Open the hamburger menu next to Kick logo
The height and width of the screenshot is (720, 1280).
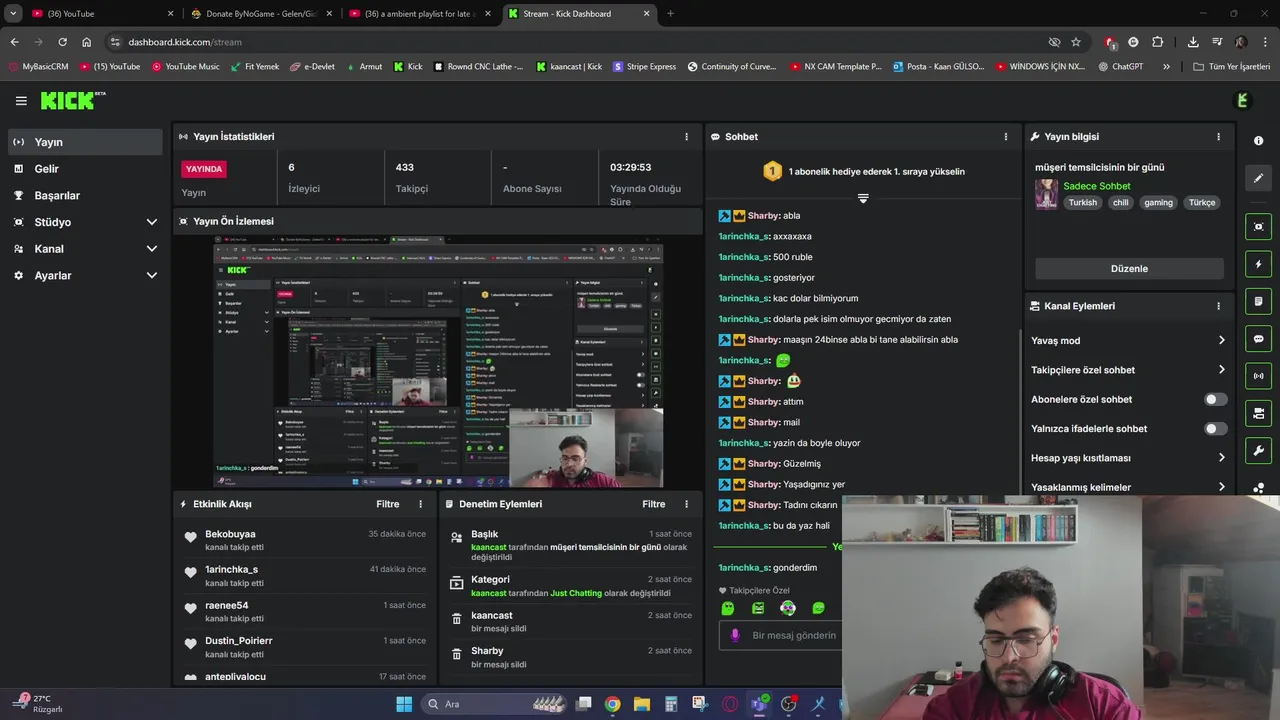(21, 100)
